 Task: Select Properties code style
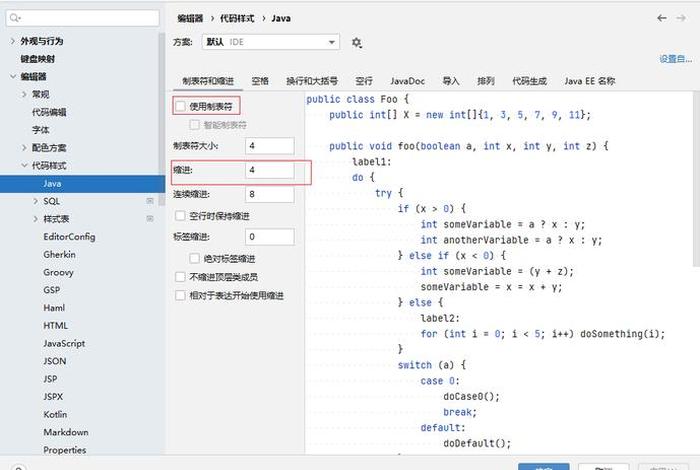point(65,450)
